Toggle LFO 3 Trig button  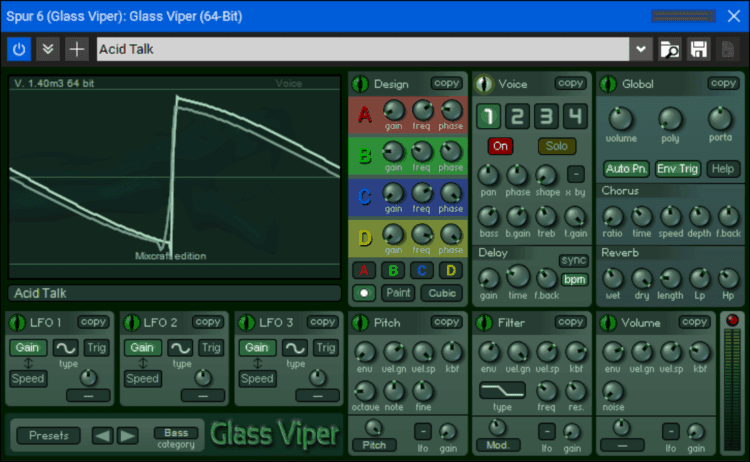325,348
